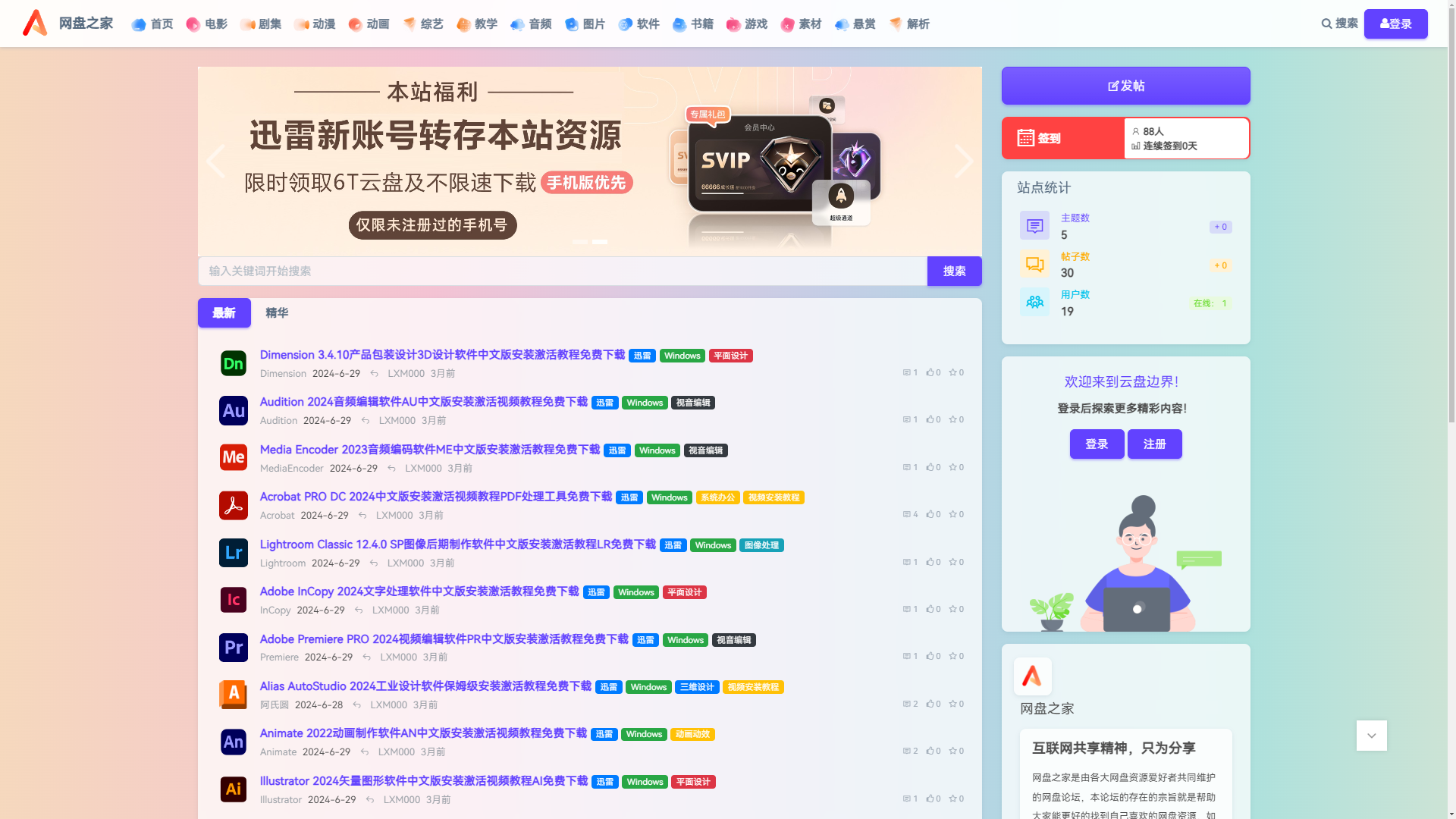Click the Audition Au post icon
This screenshot has height=819, width=1456.
(233, 410)
